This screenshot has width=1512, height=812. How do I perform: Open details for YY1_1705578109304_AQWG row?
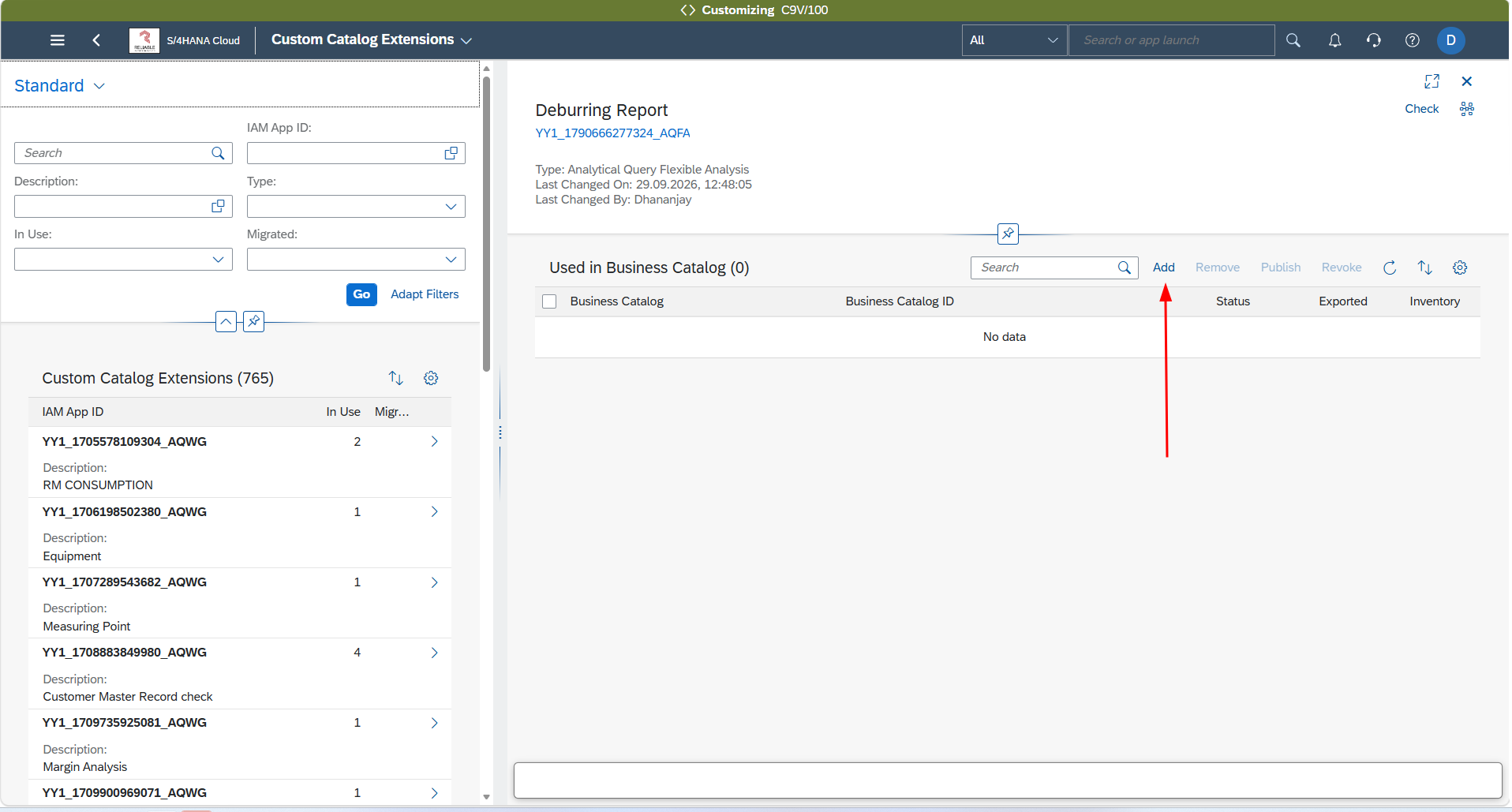point(434,441)
